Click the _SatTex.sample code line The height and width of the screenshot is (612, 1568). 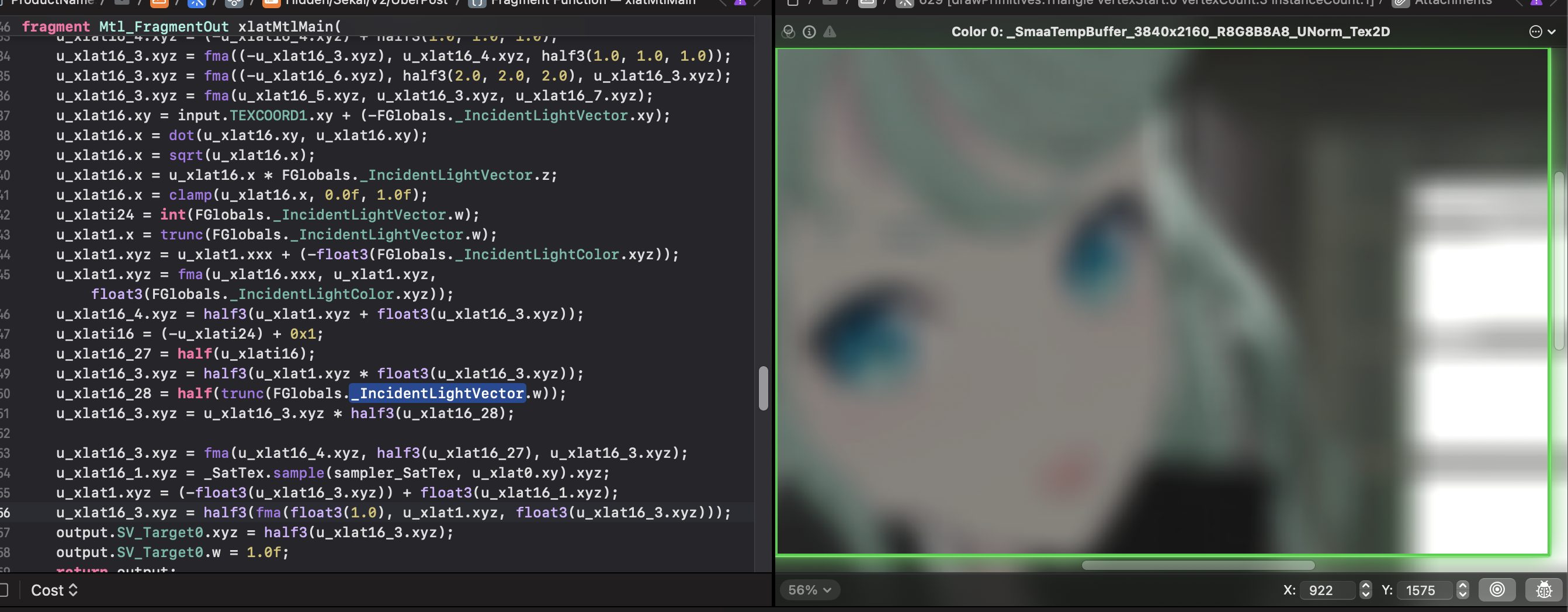click(332, 473)
